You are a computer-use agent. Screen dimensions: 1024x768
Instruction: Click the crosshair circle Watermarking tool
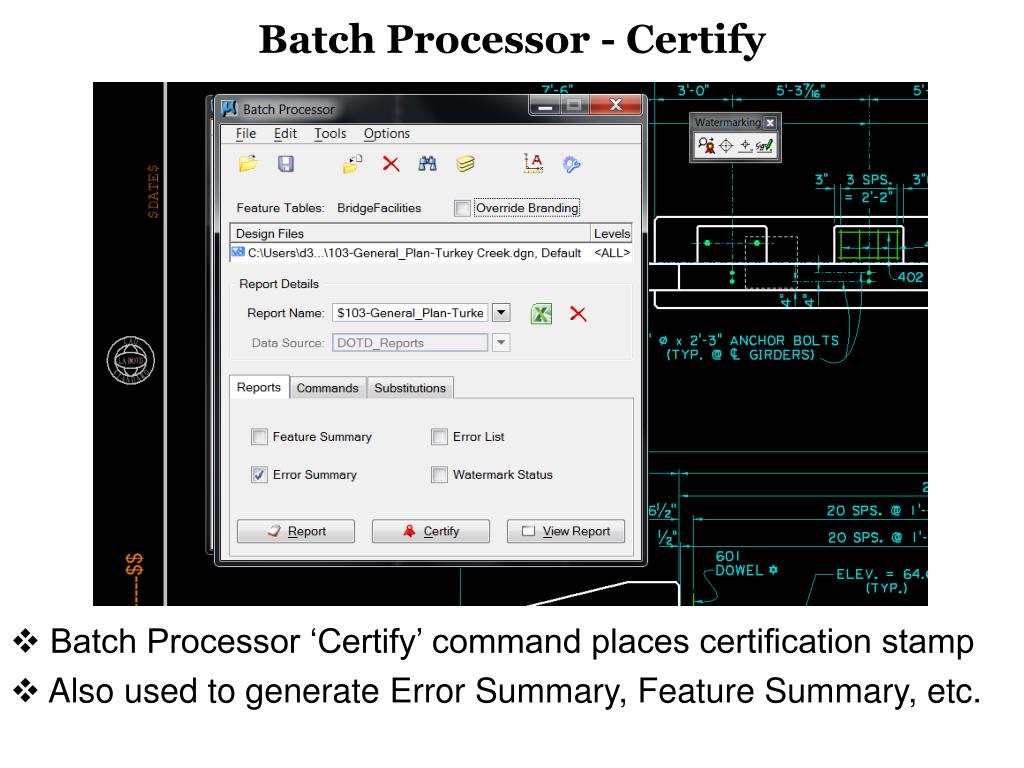pyautogui.click(x=726, y=146)
